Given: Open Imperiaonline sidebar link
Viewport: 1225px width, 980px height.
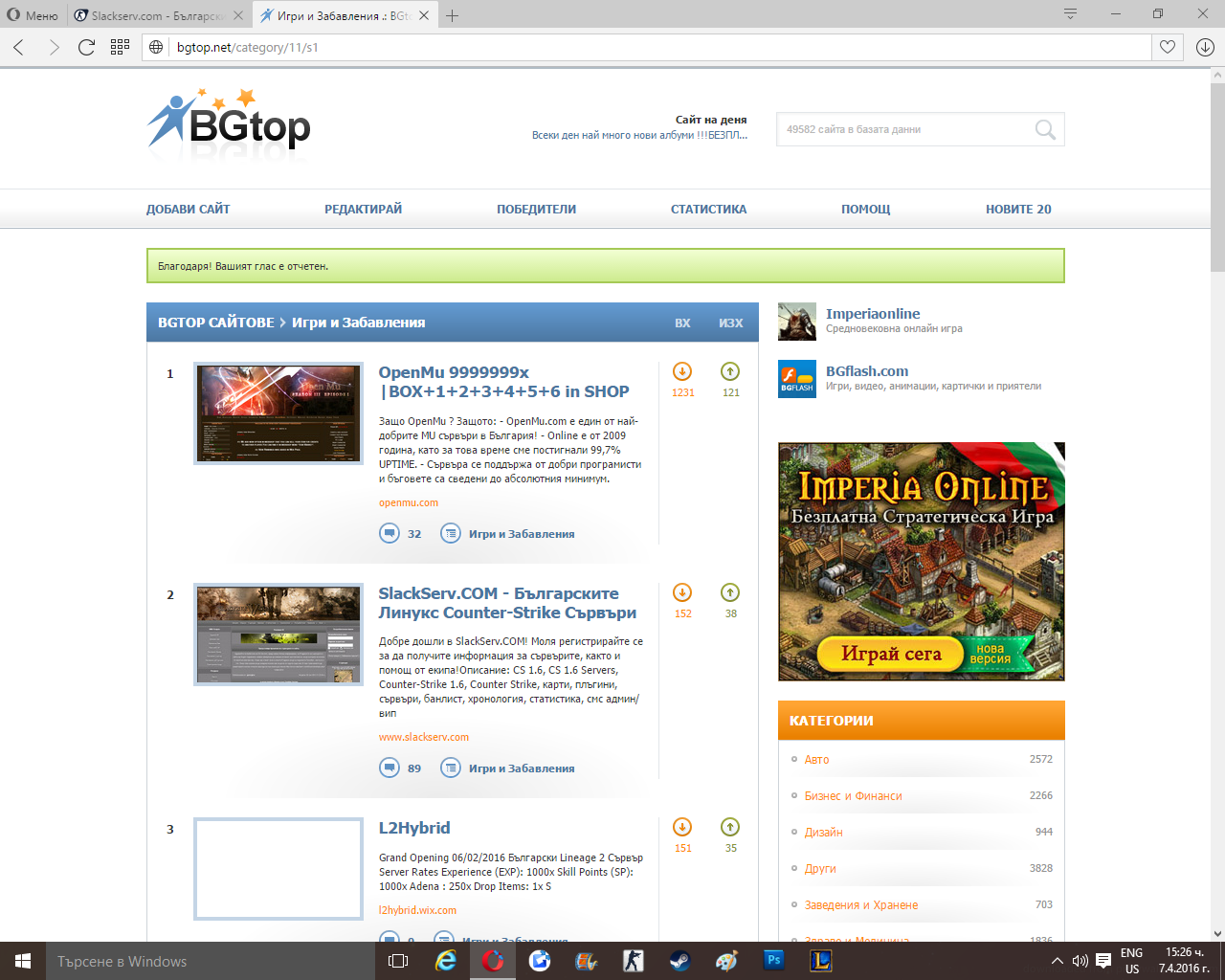Looking at the screenshot, I should (873, 314).
